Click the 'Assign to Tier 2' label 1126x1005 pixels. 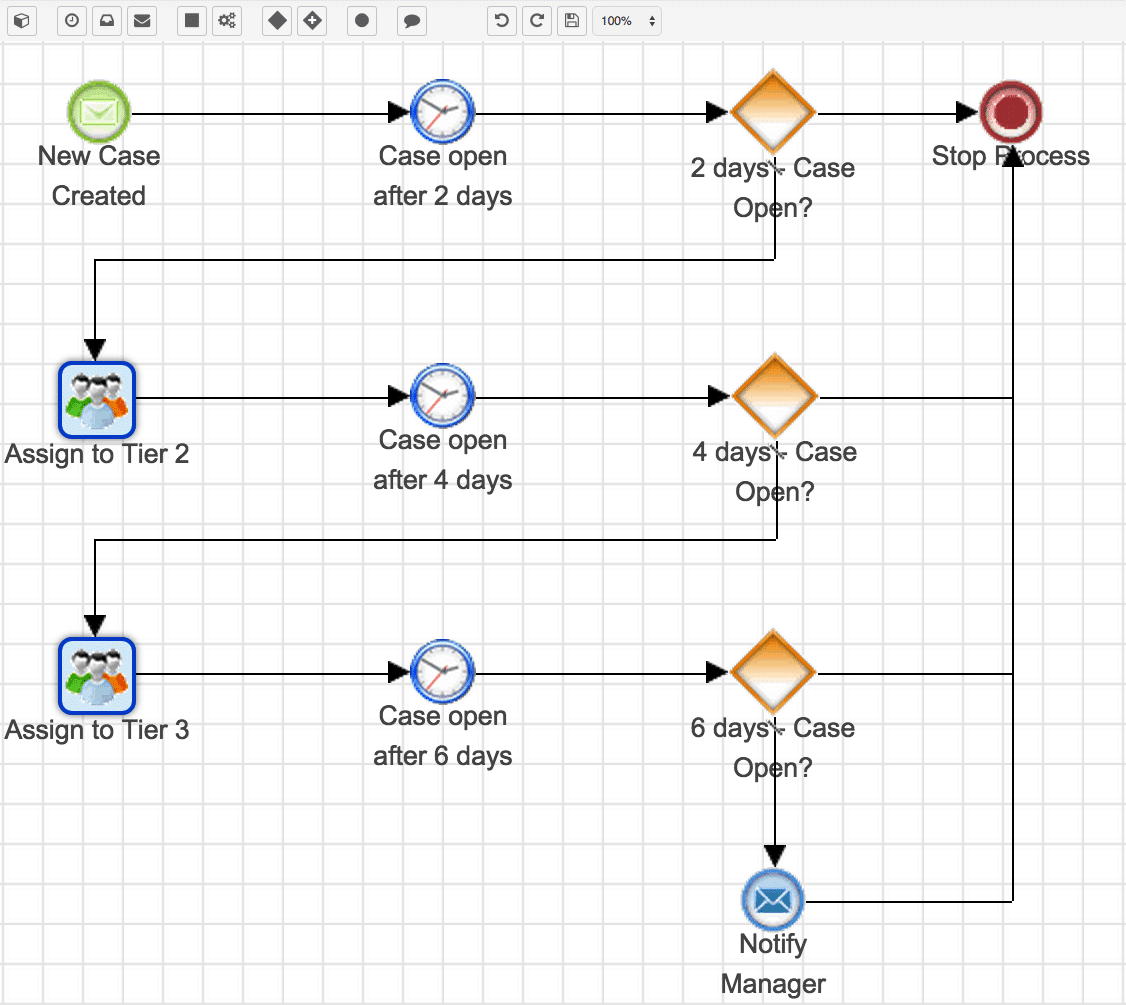click(97, 454)
